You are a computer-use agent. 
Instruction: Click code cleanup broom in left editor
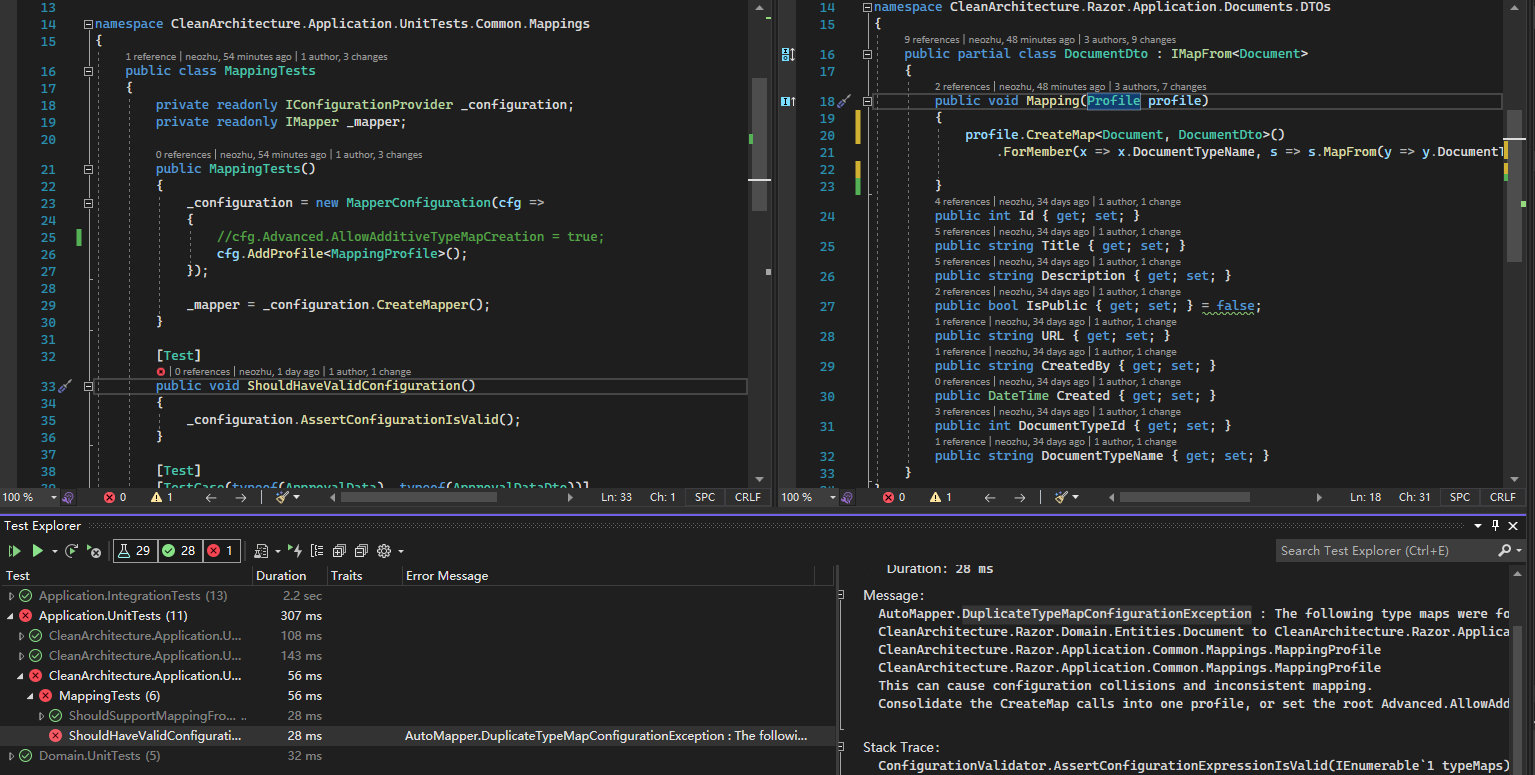pyautogui.click(x=283, y=497)
